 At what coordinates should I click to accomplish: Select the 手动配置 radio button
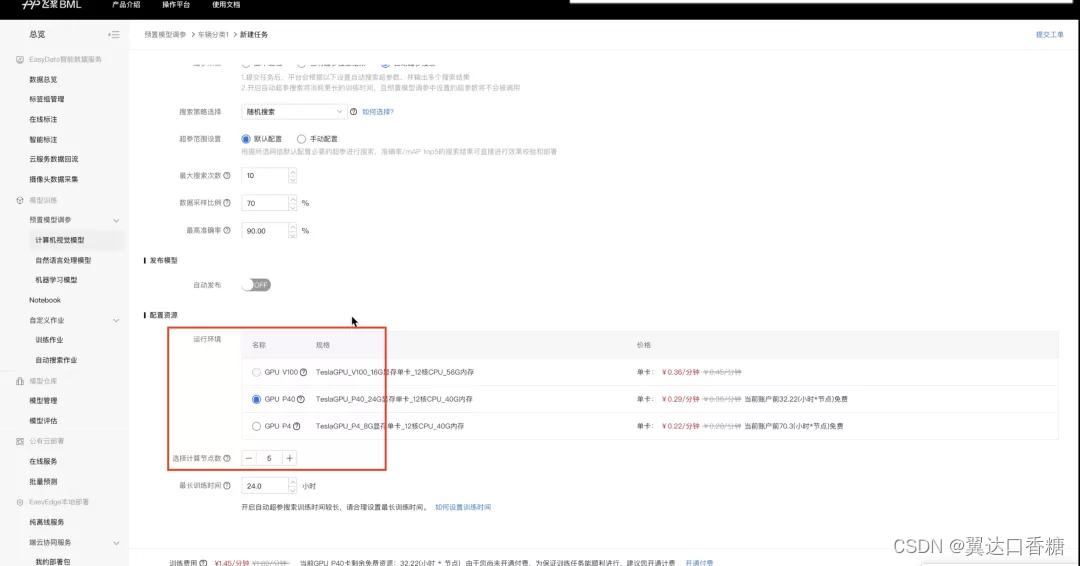pos(301,139)
